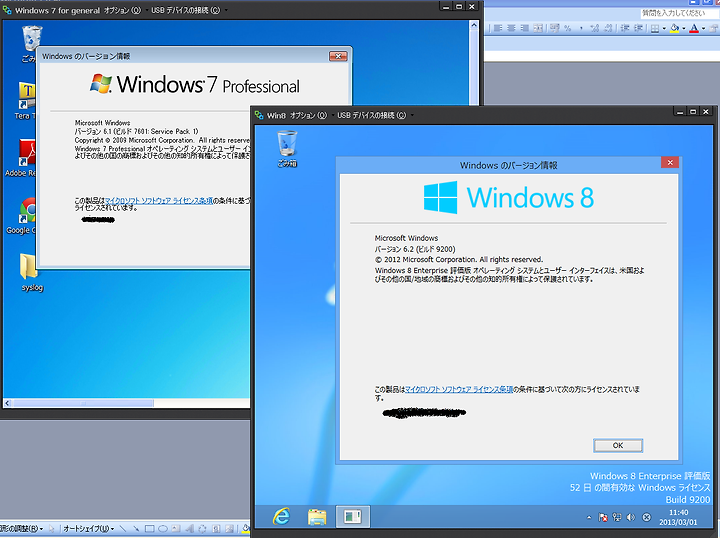Insert diagram from drawing toolbar
The height and width of the screenshot is (538, 720).
pos(202,529)
